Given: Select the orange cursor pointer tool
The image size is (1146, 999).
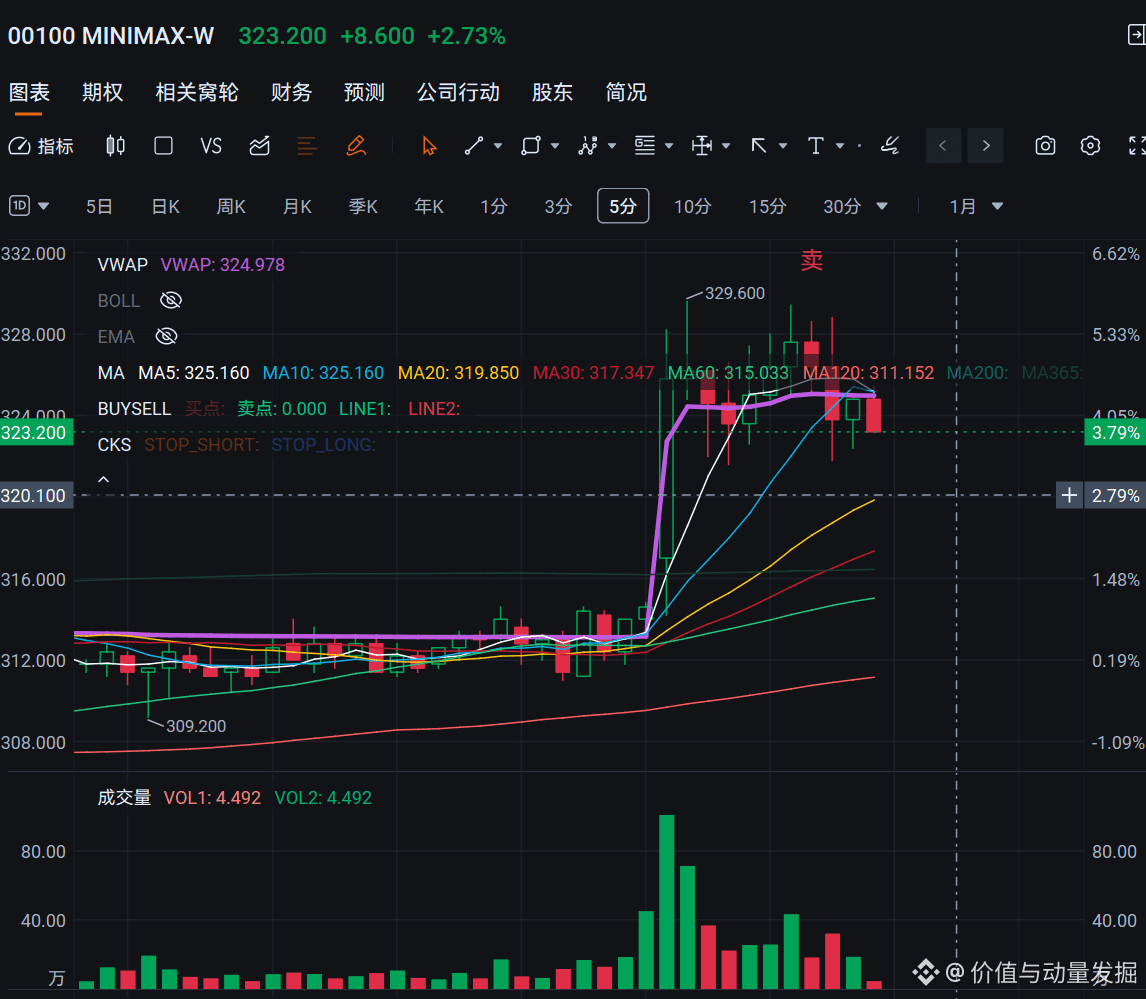Looking at the screenshot, I should (429, 146).
